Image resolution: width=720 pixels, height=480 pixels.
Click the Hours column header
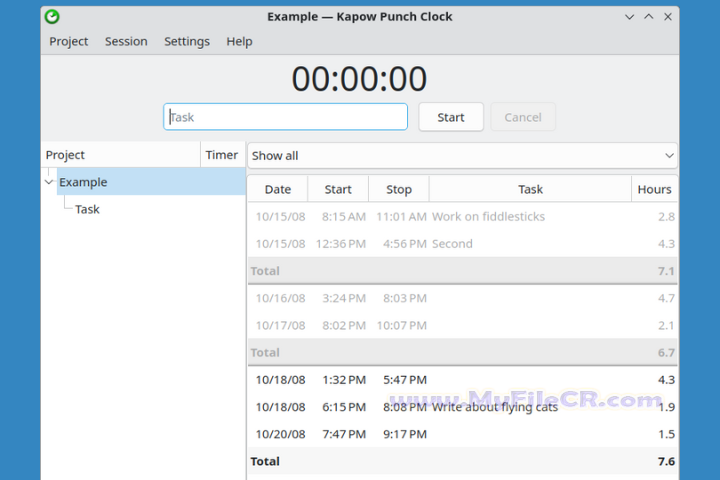coord(654,189)
